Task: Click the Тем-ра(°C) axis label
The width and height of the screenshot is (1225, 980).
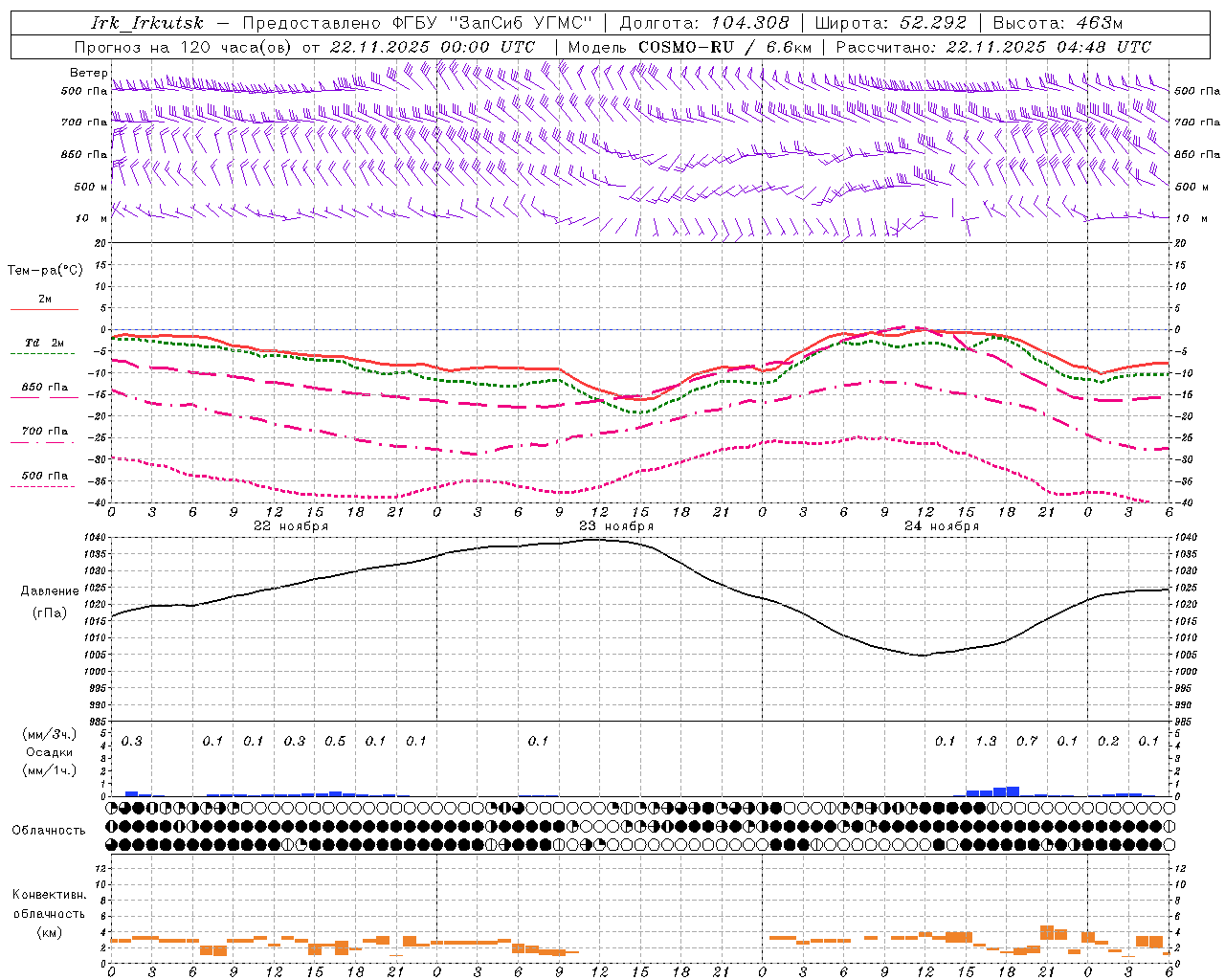Action: (45, 271)
